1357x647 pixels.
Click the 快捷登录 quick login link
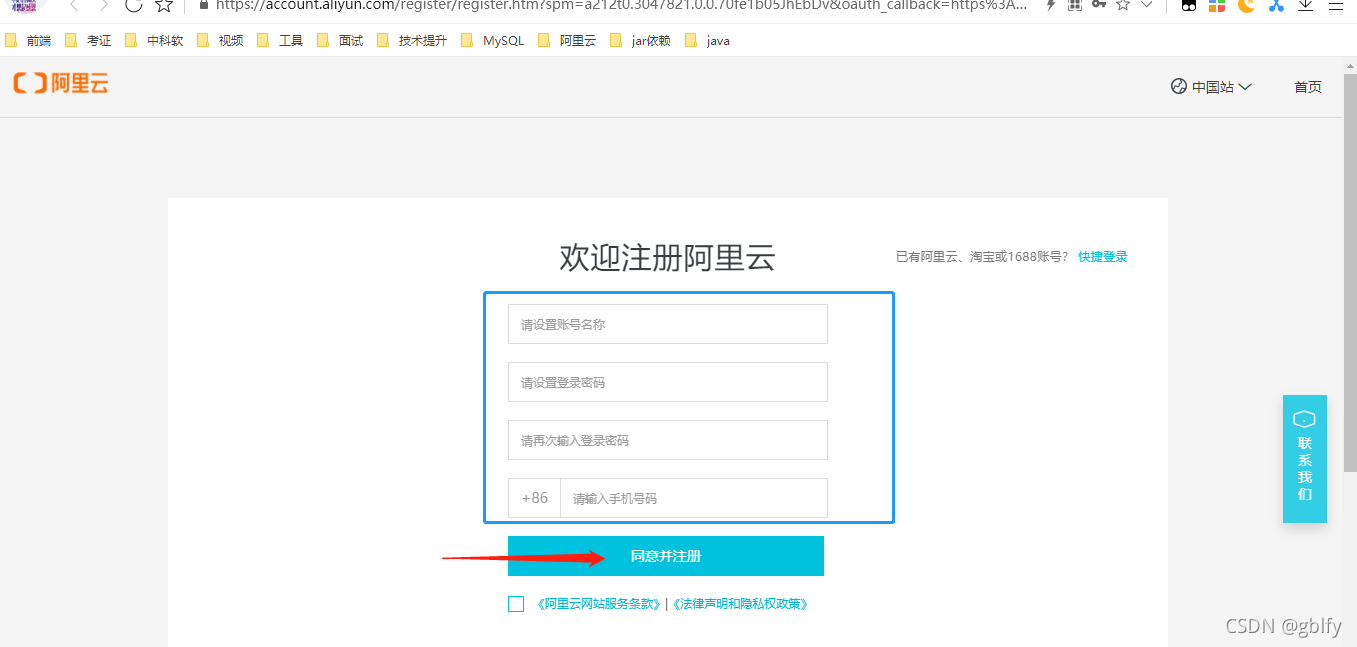coord(1102,256)
